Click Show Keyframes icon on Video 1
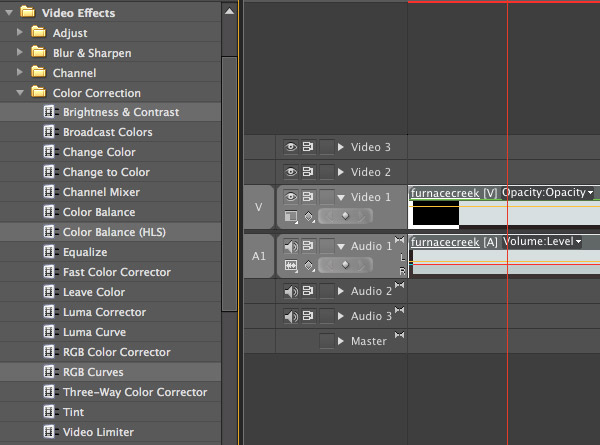600x445 pixels. 309,217
